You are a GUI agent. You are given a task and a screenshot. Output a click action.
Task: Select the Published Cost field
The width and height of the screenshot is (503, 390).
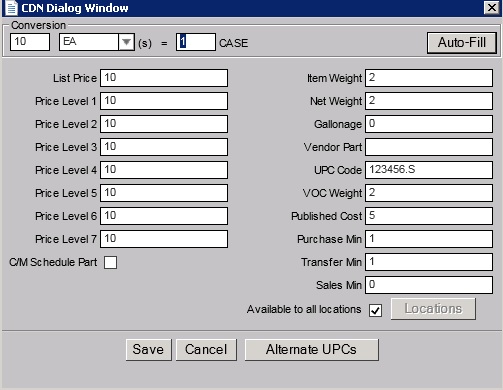[429, 216]
